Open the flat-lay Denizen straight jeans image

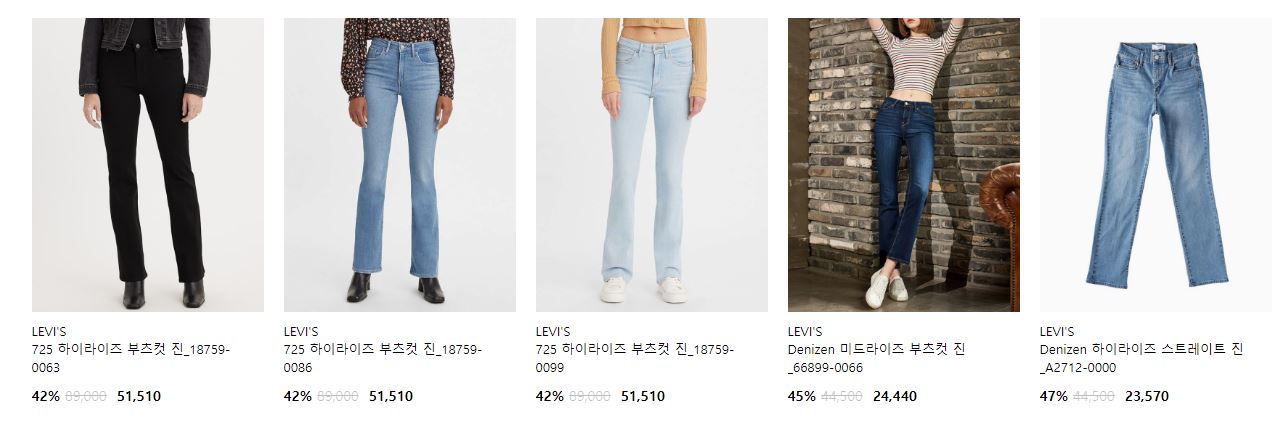coord(1156,165)
